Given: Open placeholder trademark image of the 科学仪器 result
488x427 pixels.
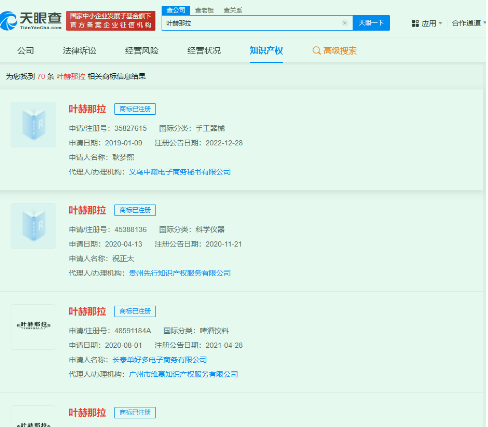Looking at the screenshot, I should pos(33,226).
